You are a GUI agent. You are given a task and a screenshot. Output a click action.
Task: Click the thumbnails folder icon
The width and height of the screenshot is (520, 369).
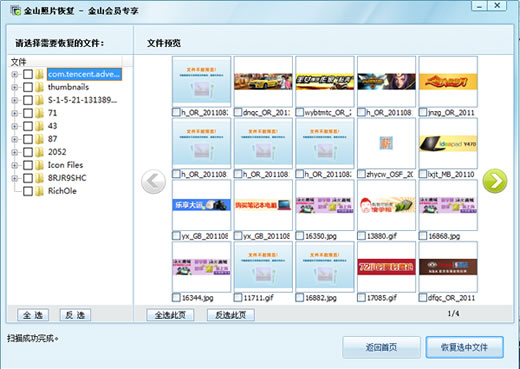pyautogui.click(x=40, y=87)
